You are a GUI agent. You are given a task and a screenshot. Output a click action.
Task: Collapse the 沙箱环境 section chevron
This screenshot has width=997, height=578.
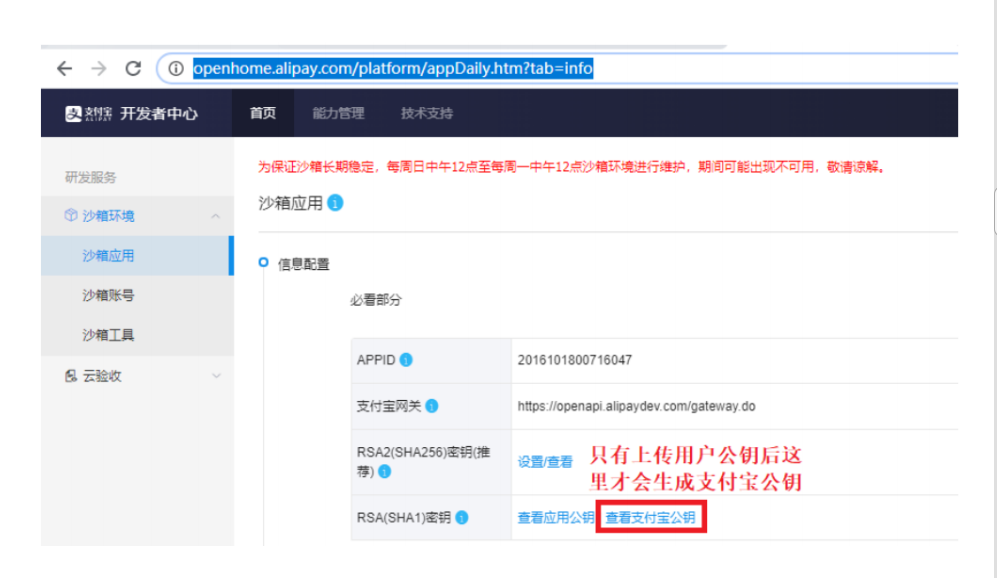click(216, 216)
